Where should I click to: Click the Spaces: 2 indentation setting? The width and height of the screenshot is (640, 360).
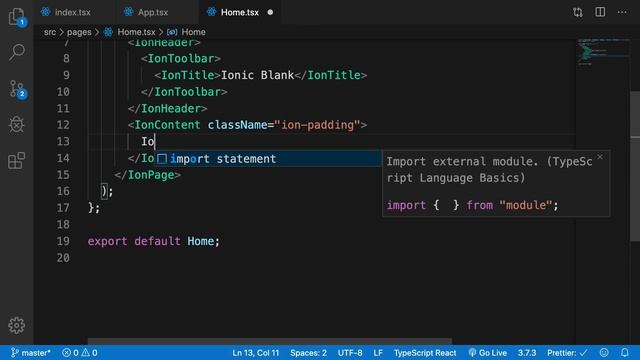[308, 353]
